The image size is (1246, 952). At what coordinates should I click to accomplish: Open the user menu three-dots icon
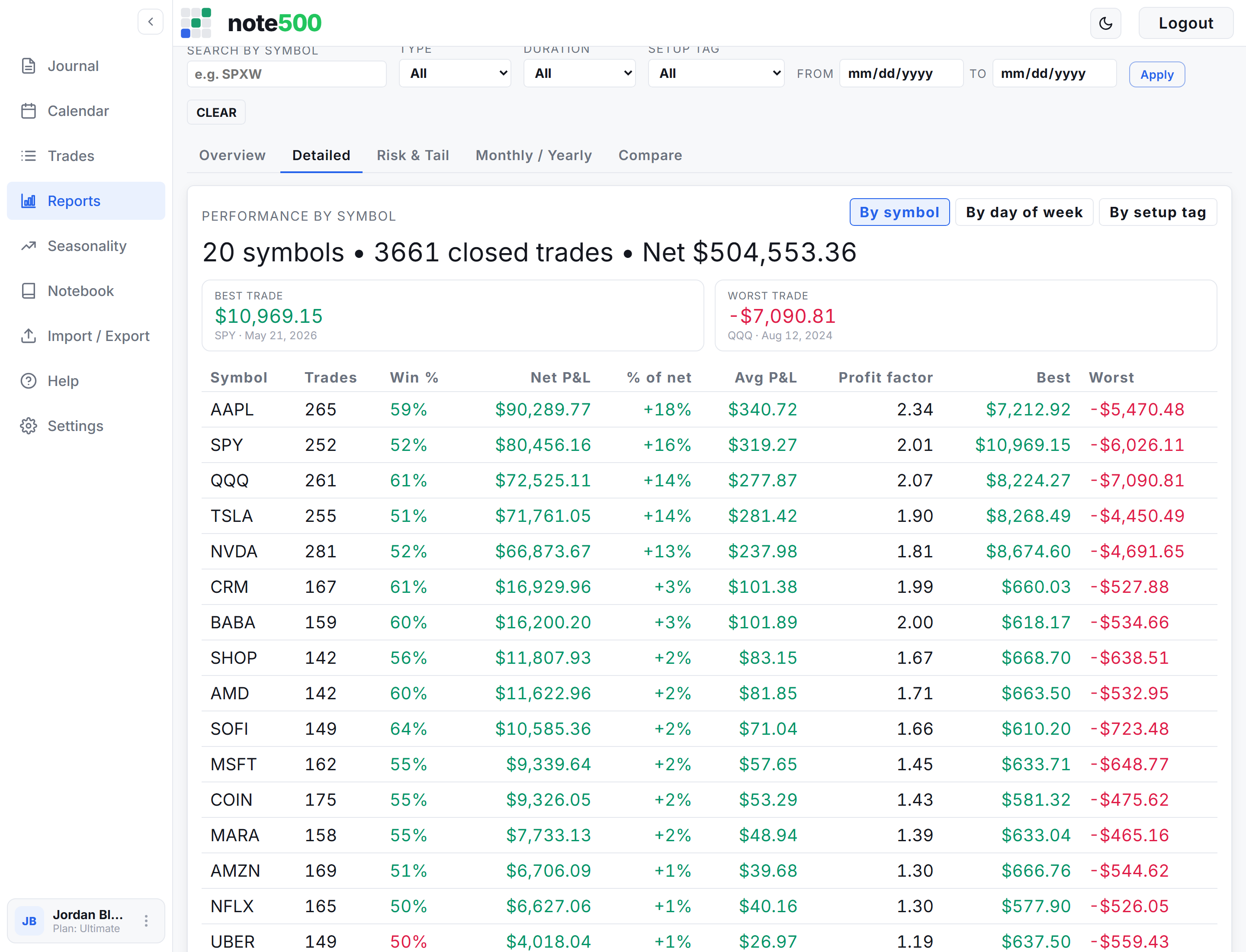(x=146, y=921)
